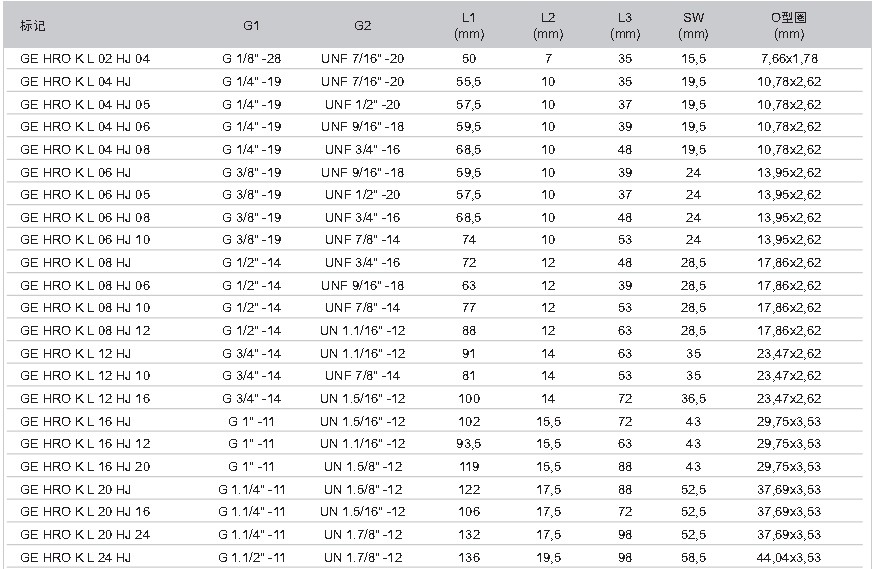Select the 44,04x3,53 O-ring value

[x=789, y=557]
